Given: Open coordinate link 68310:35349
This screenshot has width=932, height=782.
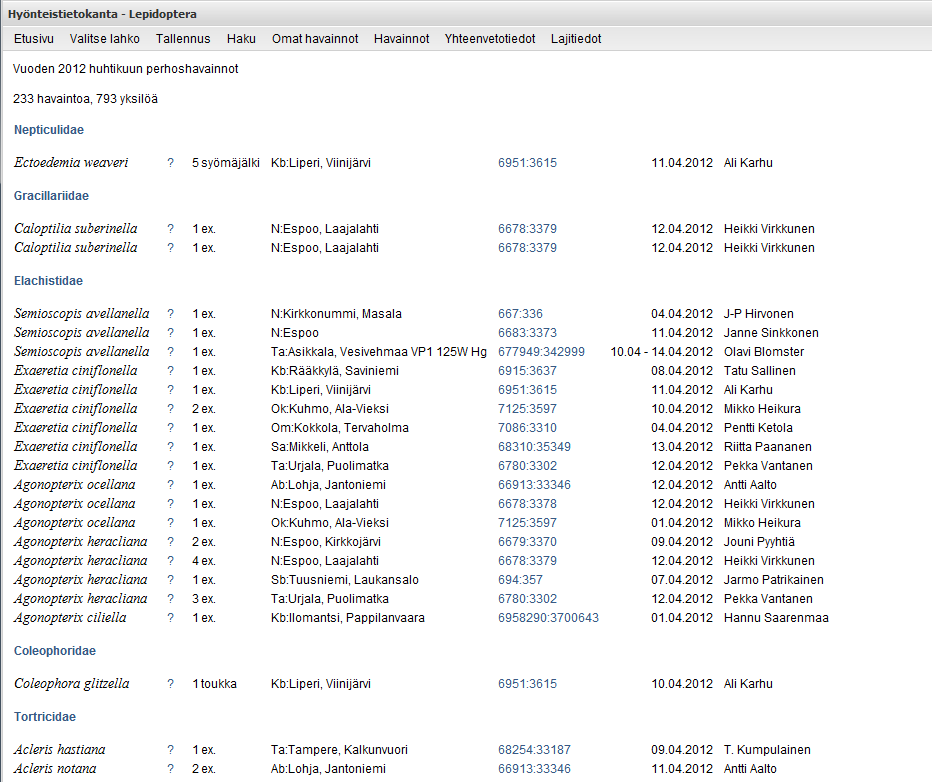Looking at the screenshot, I should [x=534, y=447].
